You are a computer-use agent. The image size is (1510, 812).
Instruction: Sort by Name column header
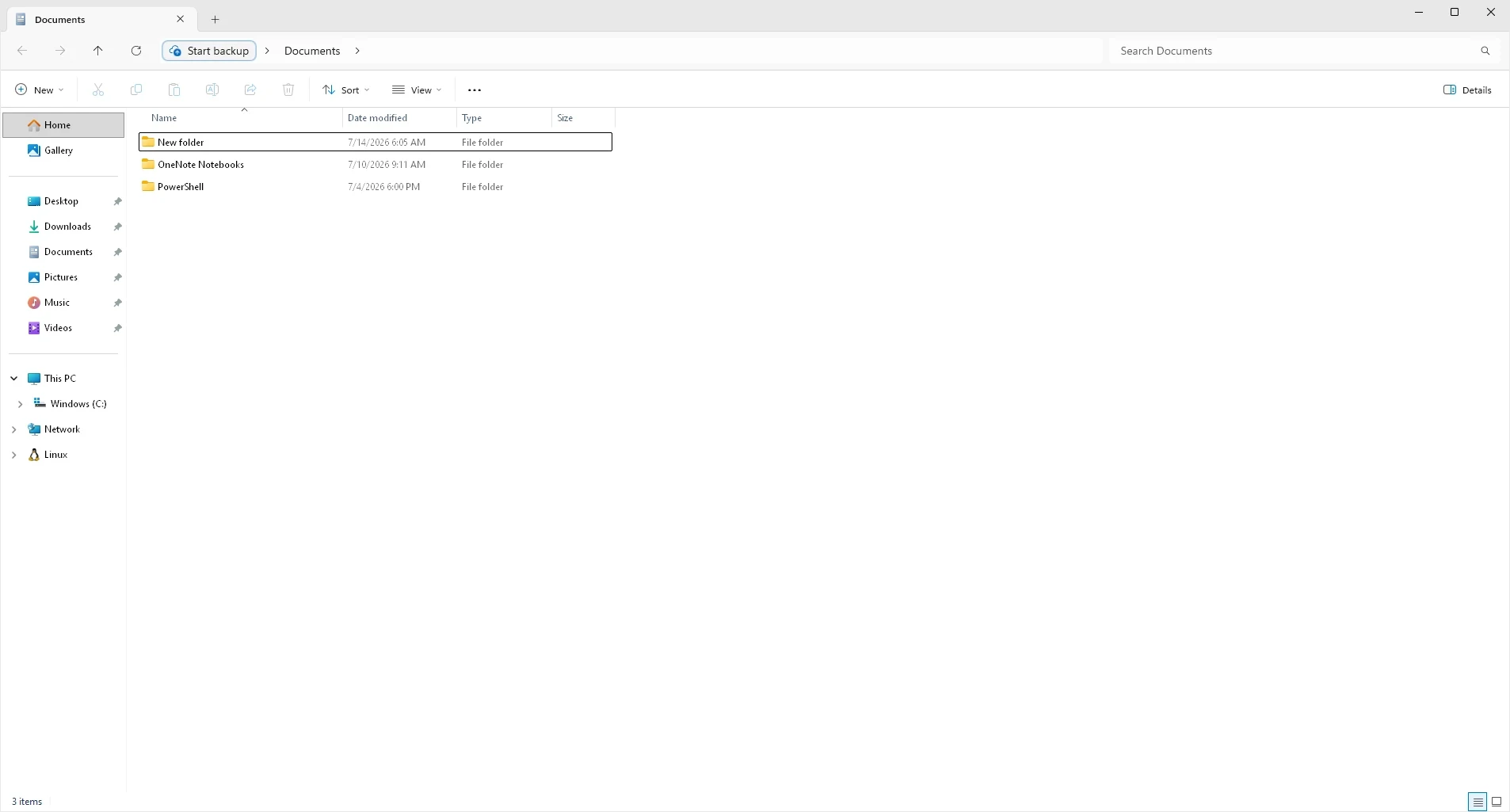click(240, 118)
